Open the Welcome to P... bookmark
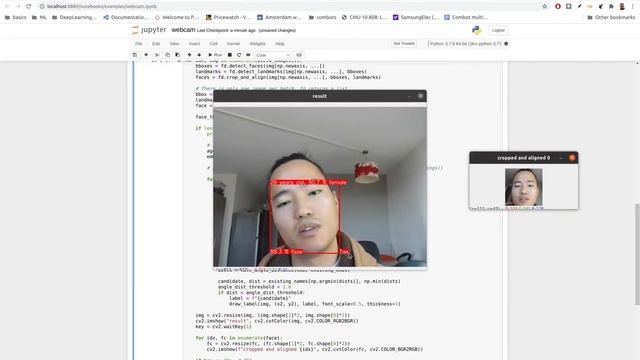 point(177,17)
